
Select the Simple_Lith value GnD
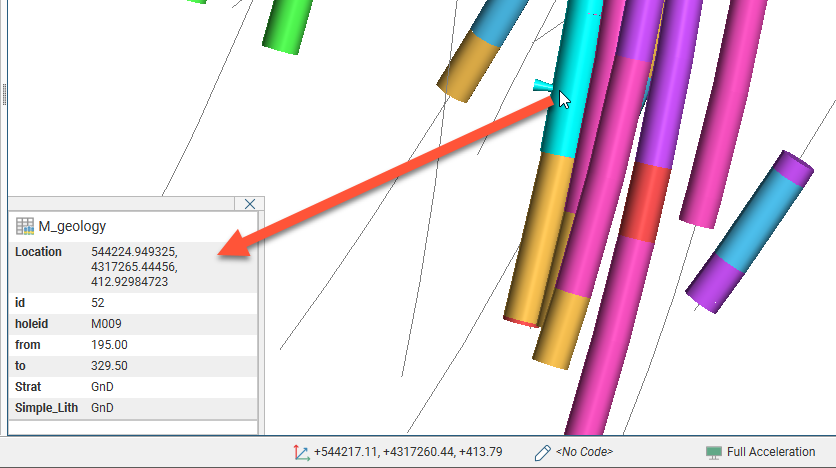point(102,408)
